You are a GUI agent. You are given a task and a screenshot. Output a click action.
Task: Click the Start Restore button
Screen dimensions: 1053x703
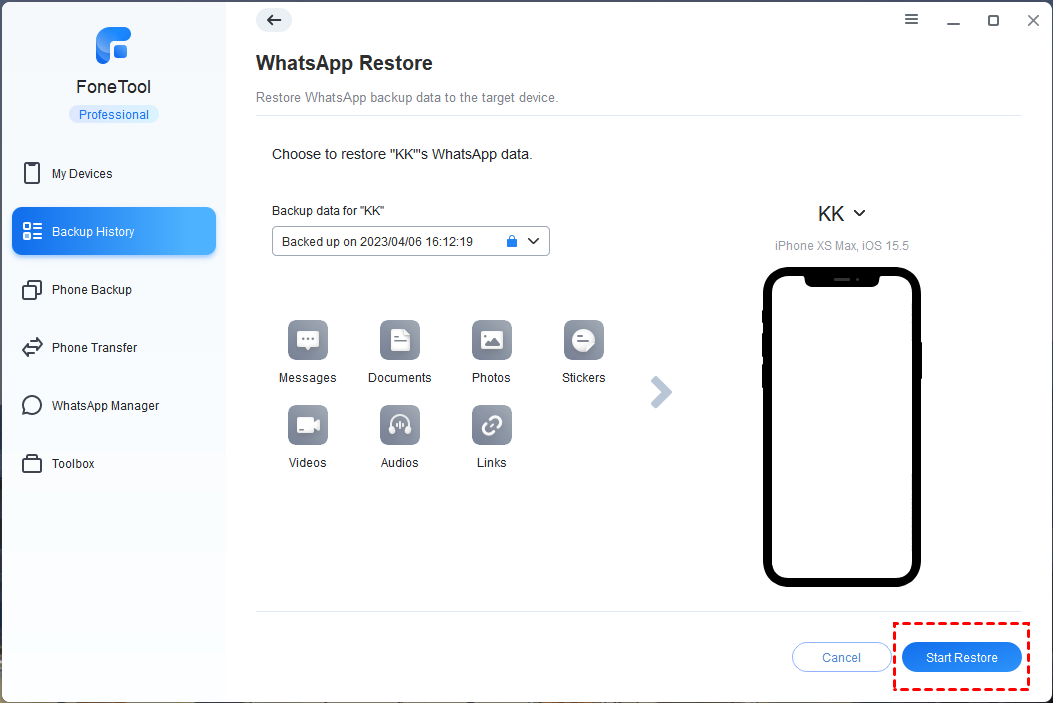click(x=961, y=657)
